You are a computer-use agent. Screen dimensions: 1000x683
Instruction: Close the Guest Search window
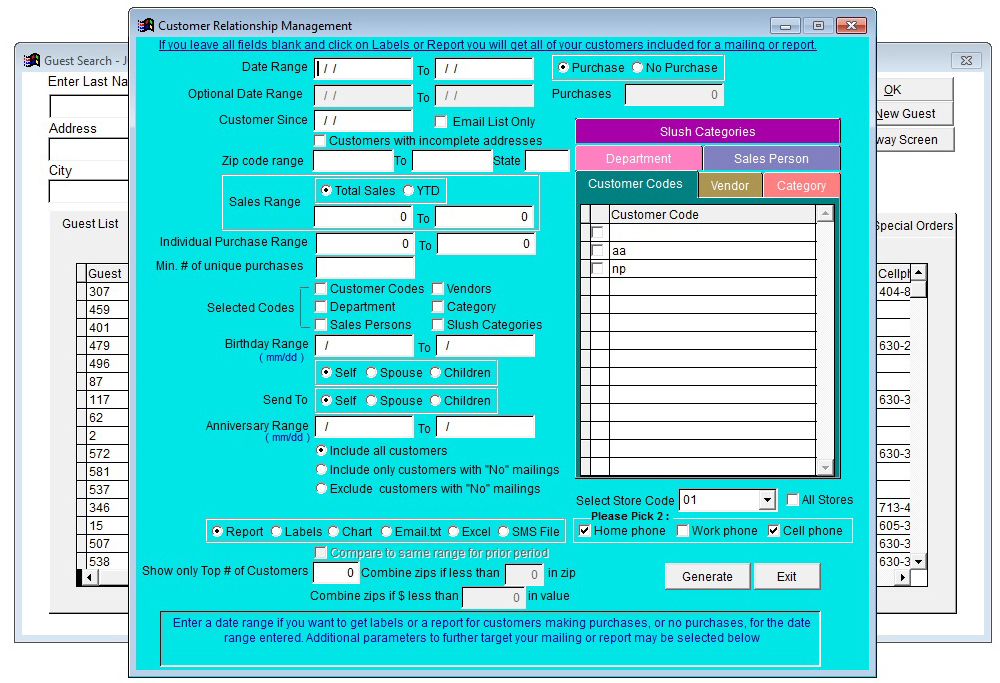[966, 61]
